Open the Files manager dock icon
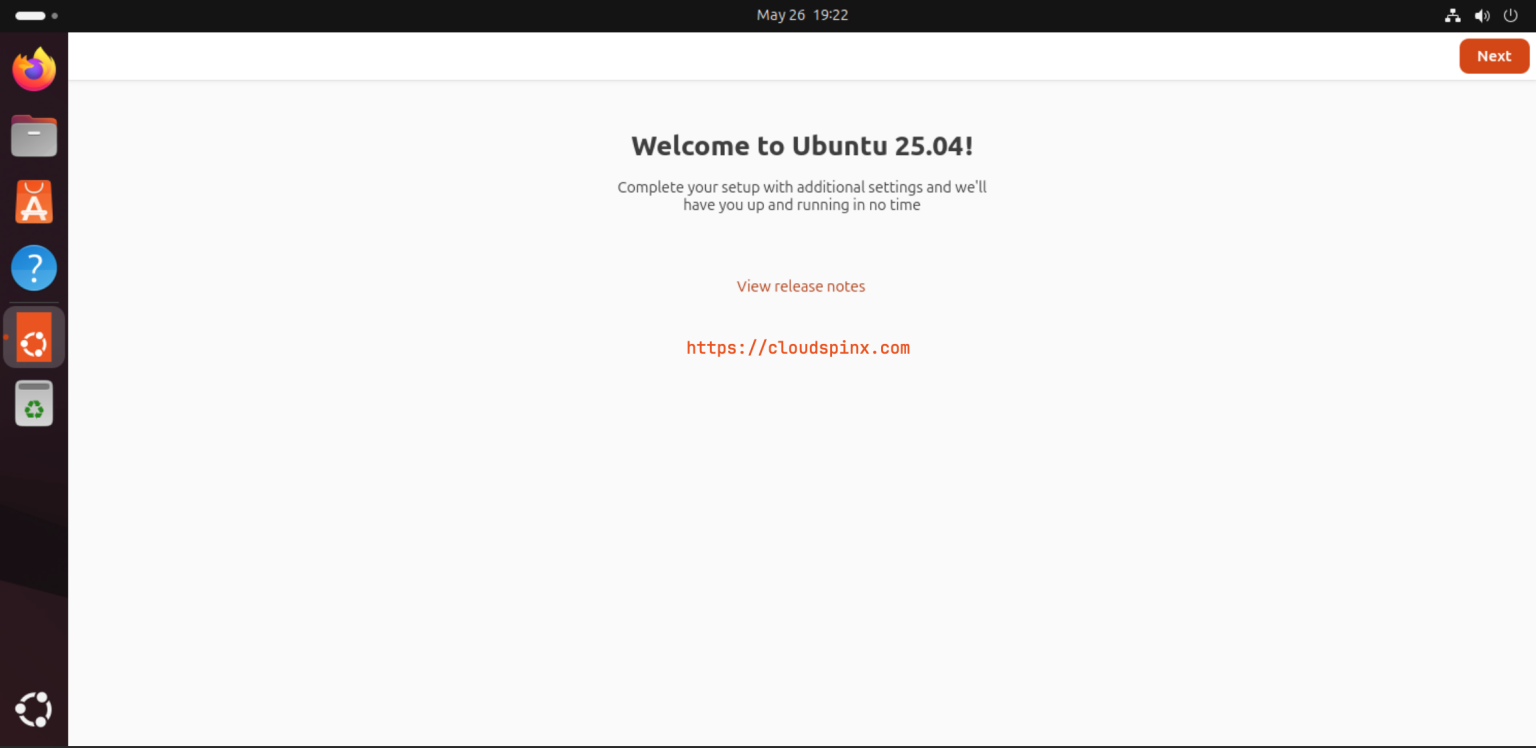Image resolution: width=1536 pixels, height=748 pixels. click(34, 136)
